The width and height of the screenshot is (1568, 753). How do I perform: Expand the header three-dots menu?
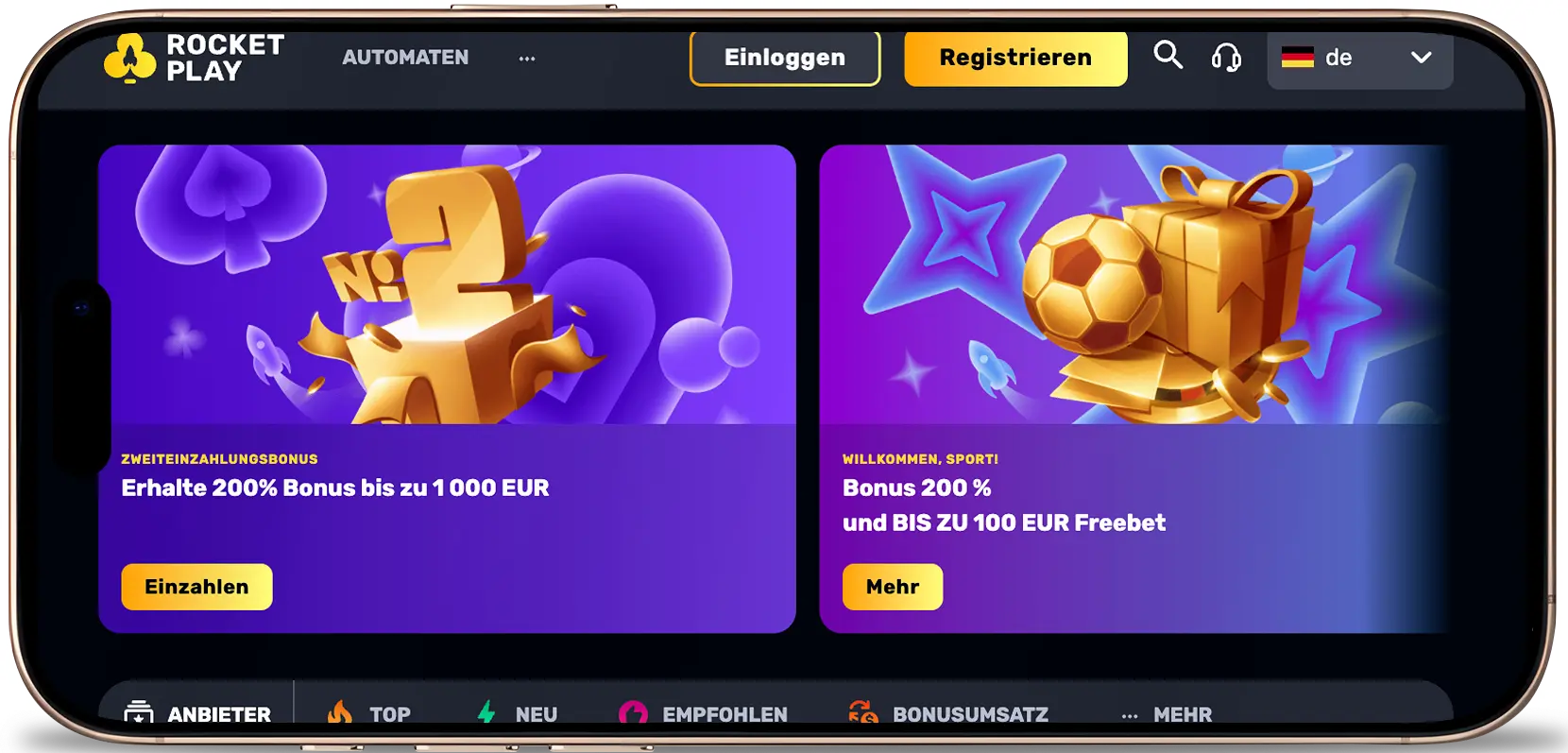527,59
